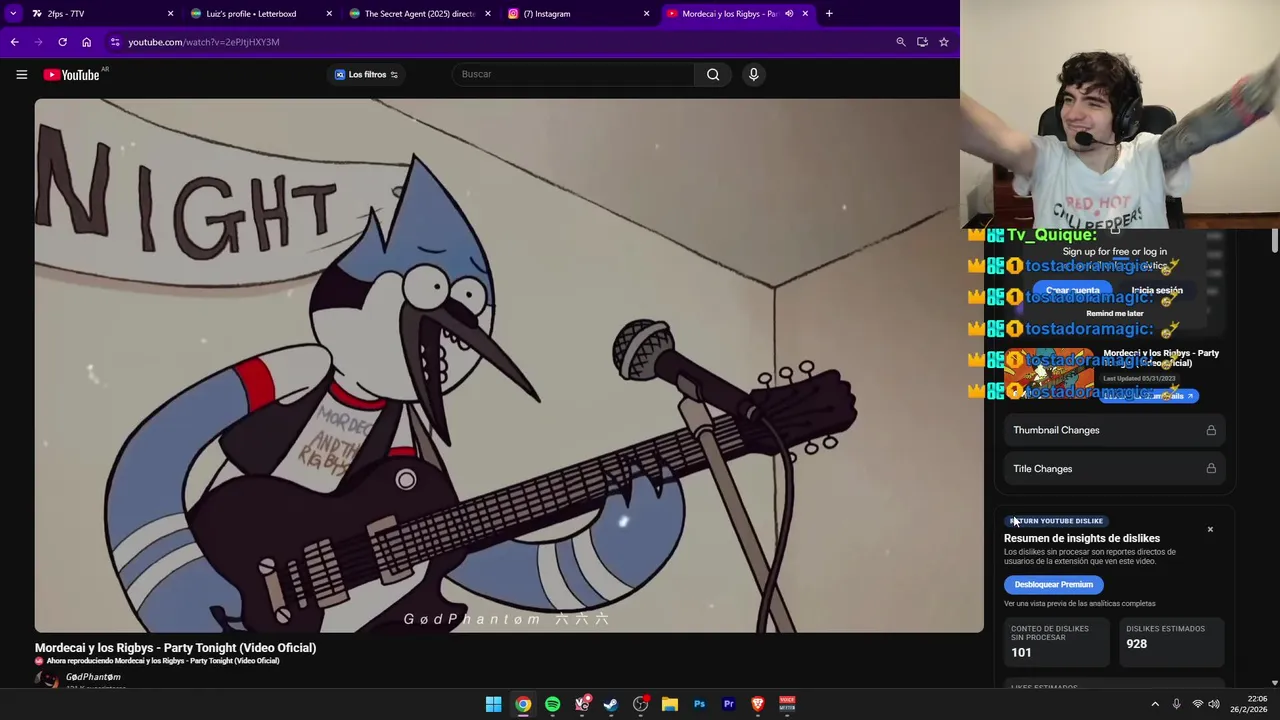Click Dislikes estimados 928 card

click(x=1171, y=642)
